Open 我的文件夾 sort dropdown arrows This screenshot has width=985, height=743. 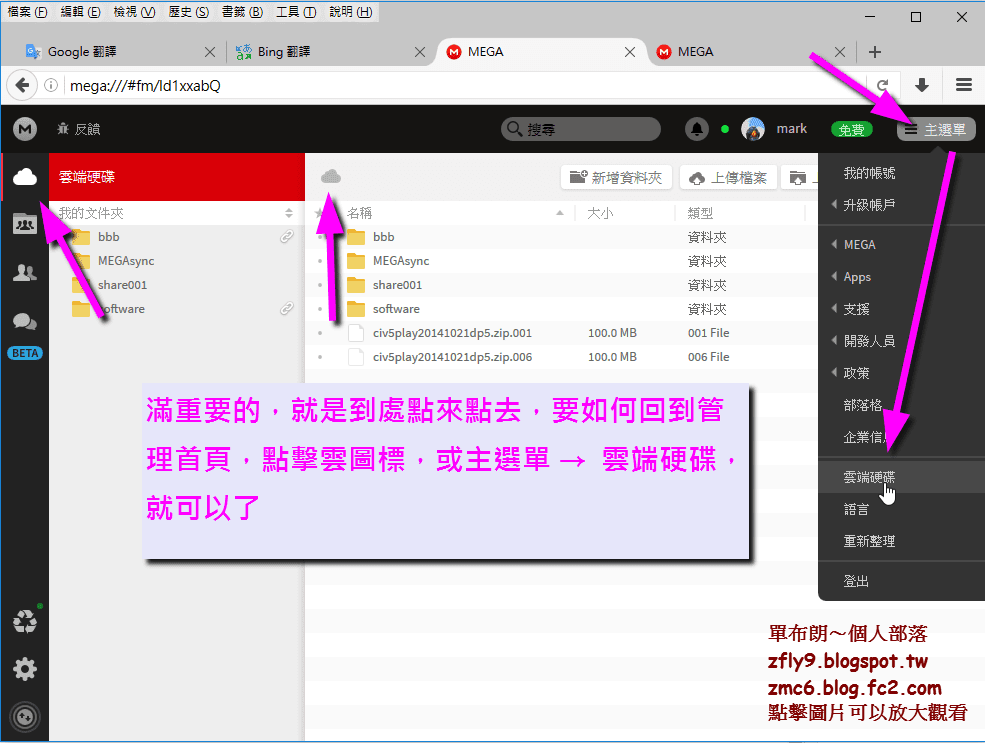click(x=288, y=213)
